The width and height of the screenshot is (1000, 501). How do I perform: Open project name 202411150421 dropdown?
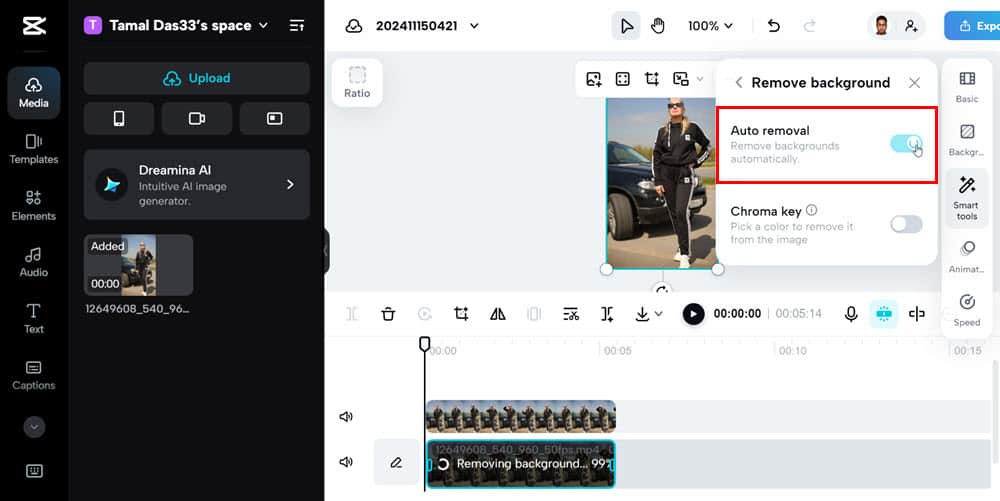pyautogui.click(x=427, y=26)
